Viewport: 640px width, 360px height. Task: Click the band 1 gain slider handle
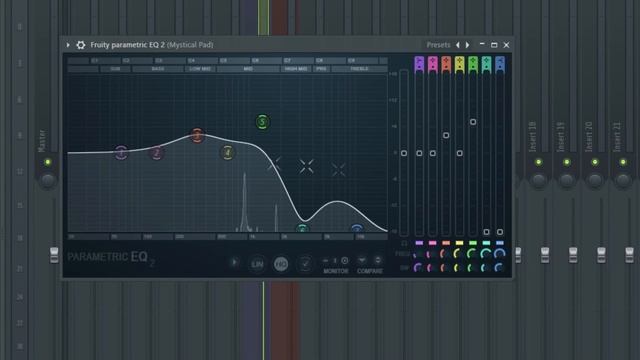pos(419,153)
